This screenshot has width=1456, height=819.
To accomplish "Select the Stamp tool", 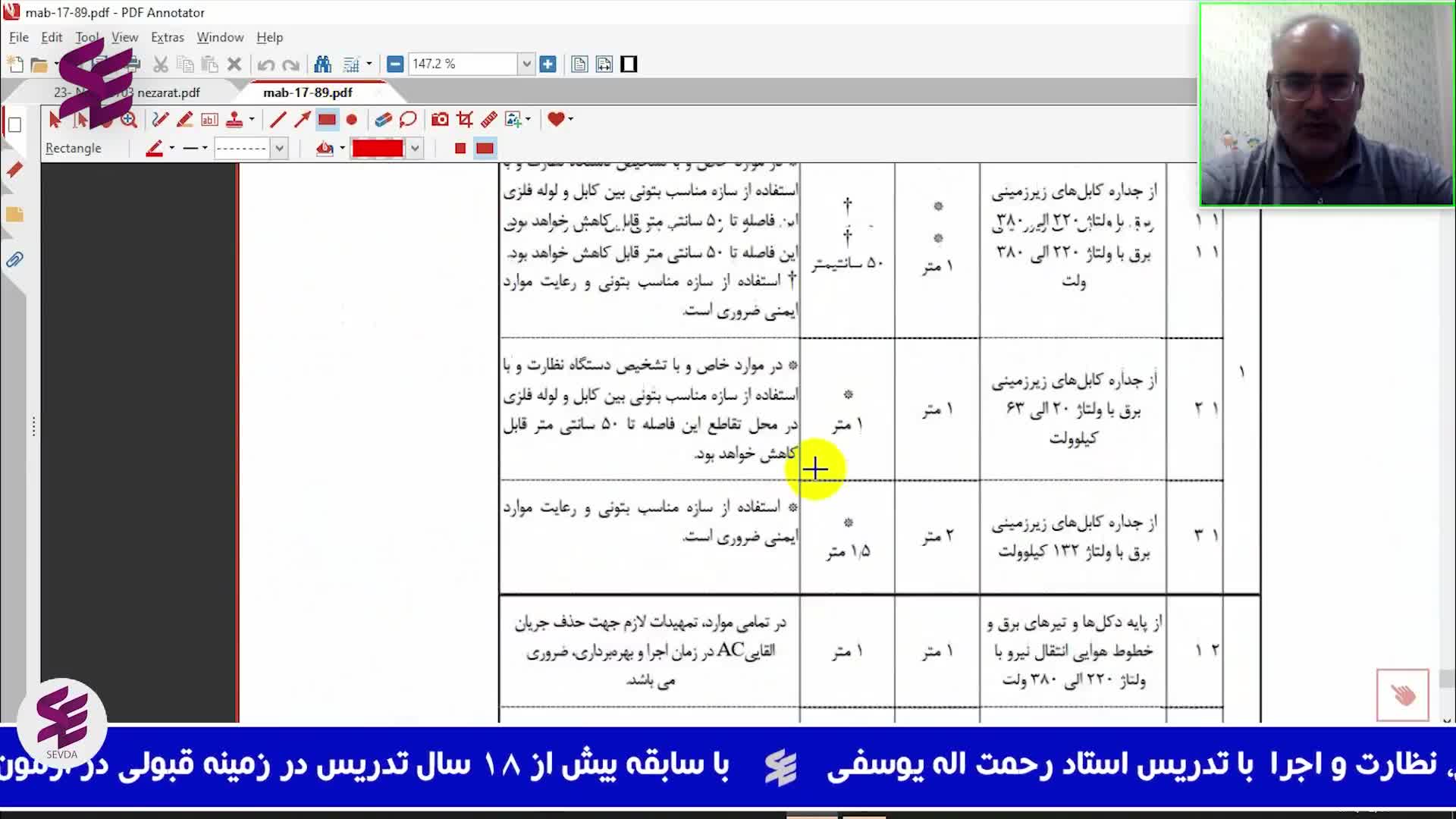I will point(234,119).
